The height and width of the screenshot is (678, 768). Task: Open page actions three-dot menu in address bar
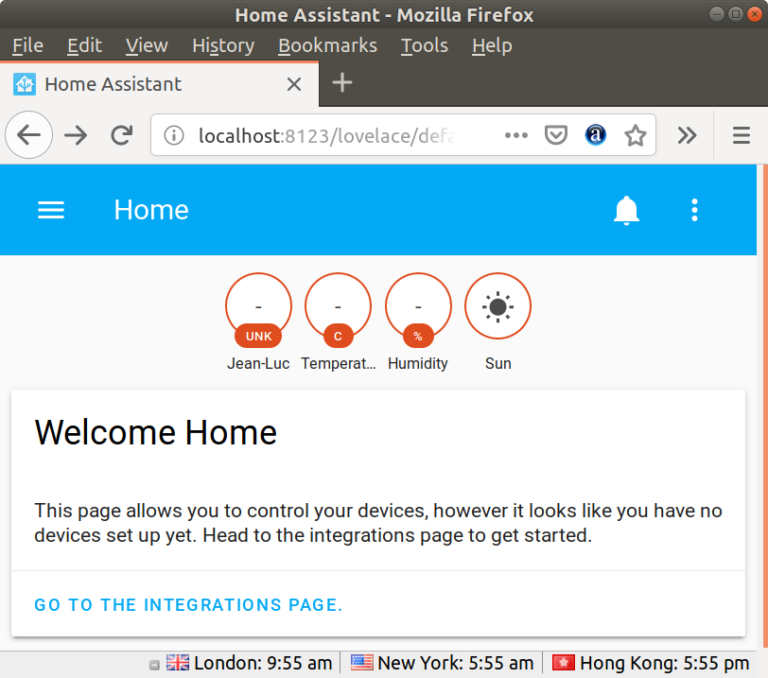coord(516,135)
